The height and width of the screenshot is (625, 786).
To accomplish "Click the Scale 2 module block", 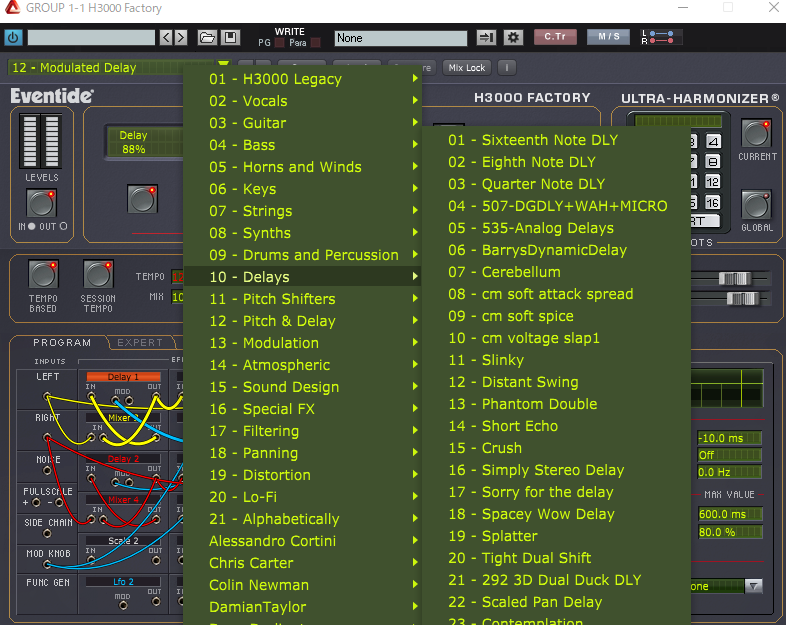I will click(x=123, y=541).
